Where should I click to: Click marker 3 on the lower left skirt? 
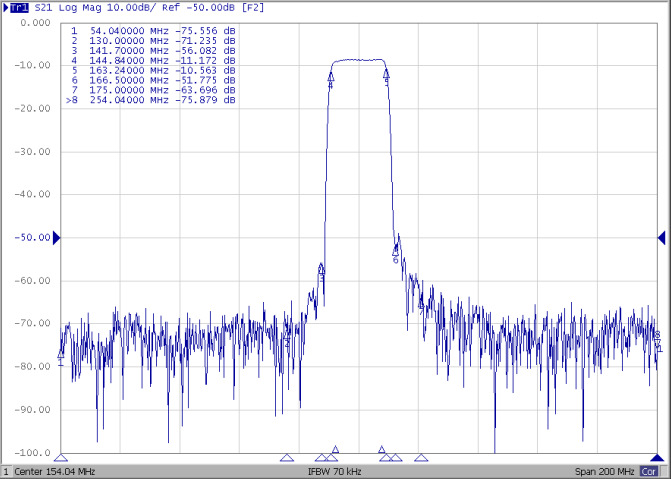[321, 269]
